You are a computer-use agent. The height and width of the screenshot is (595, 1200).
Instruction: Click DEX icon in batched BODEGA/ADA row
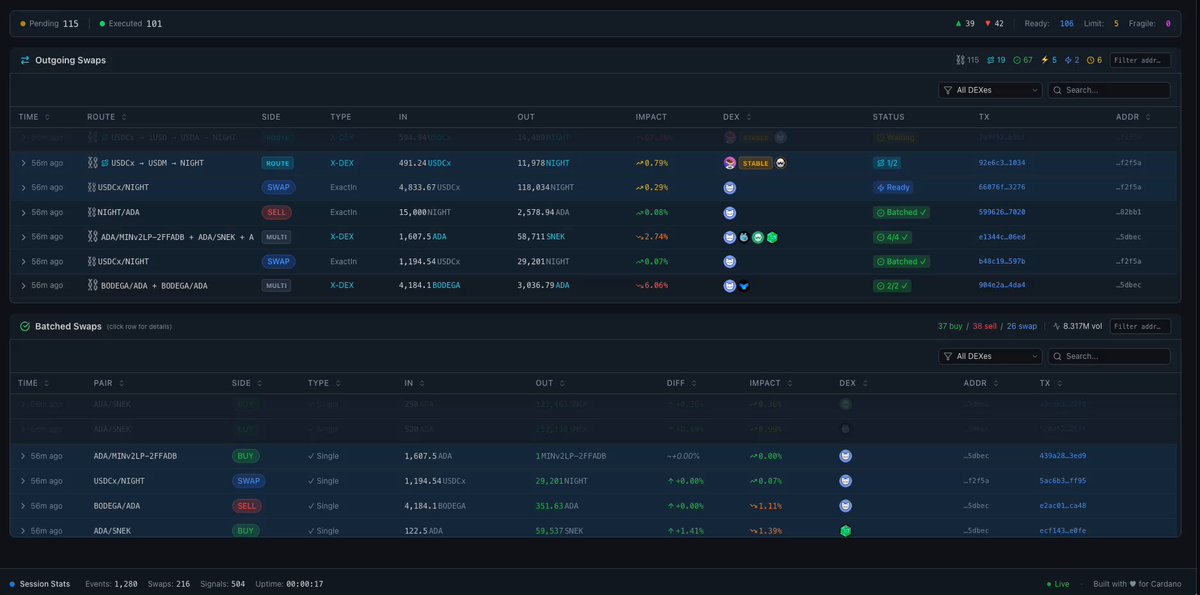click(845, 506)
